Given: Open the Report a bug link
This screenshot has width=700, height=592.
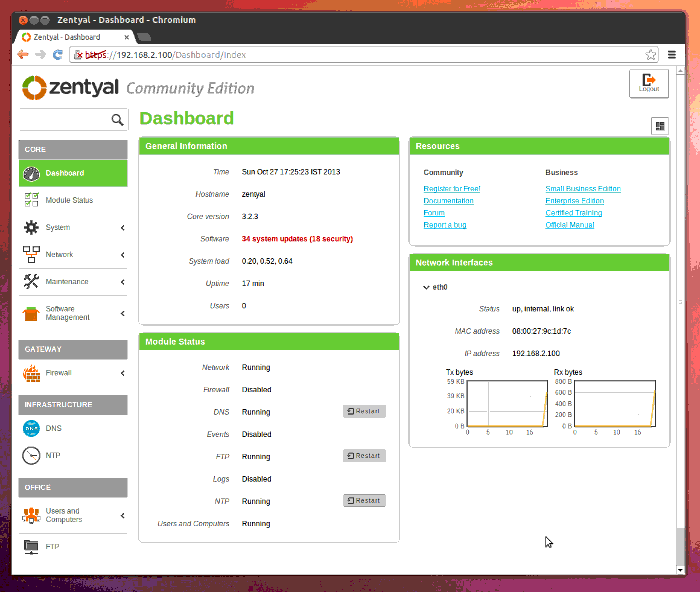Looking at the screenshot, I should 445,225.
